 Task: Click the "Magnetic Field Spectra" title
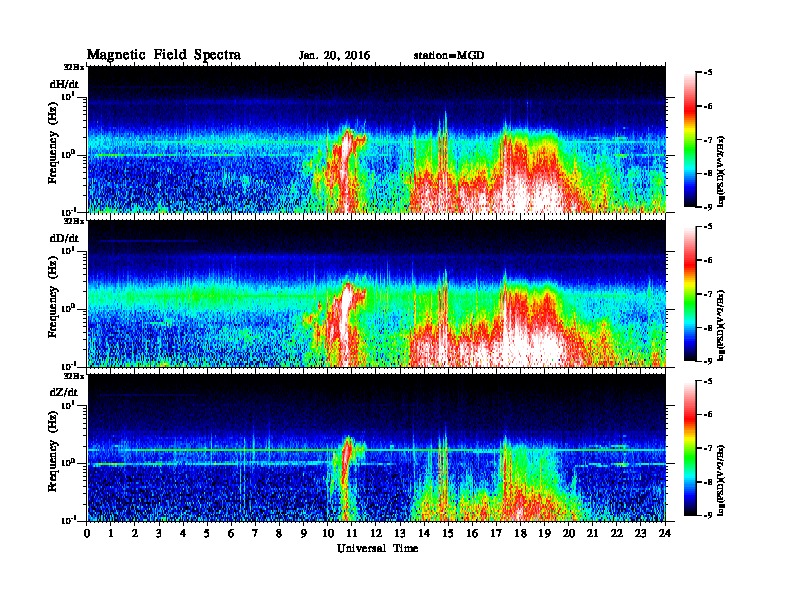[x=164, y=55]
